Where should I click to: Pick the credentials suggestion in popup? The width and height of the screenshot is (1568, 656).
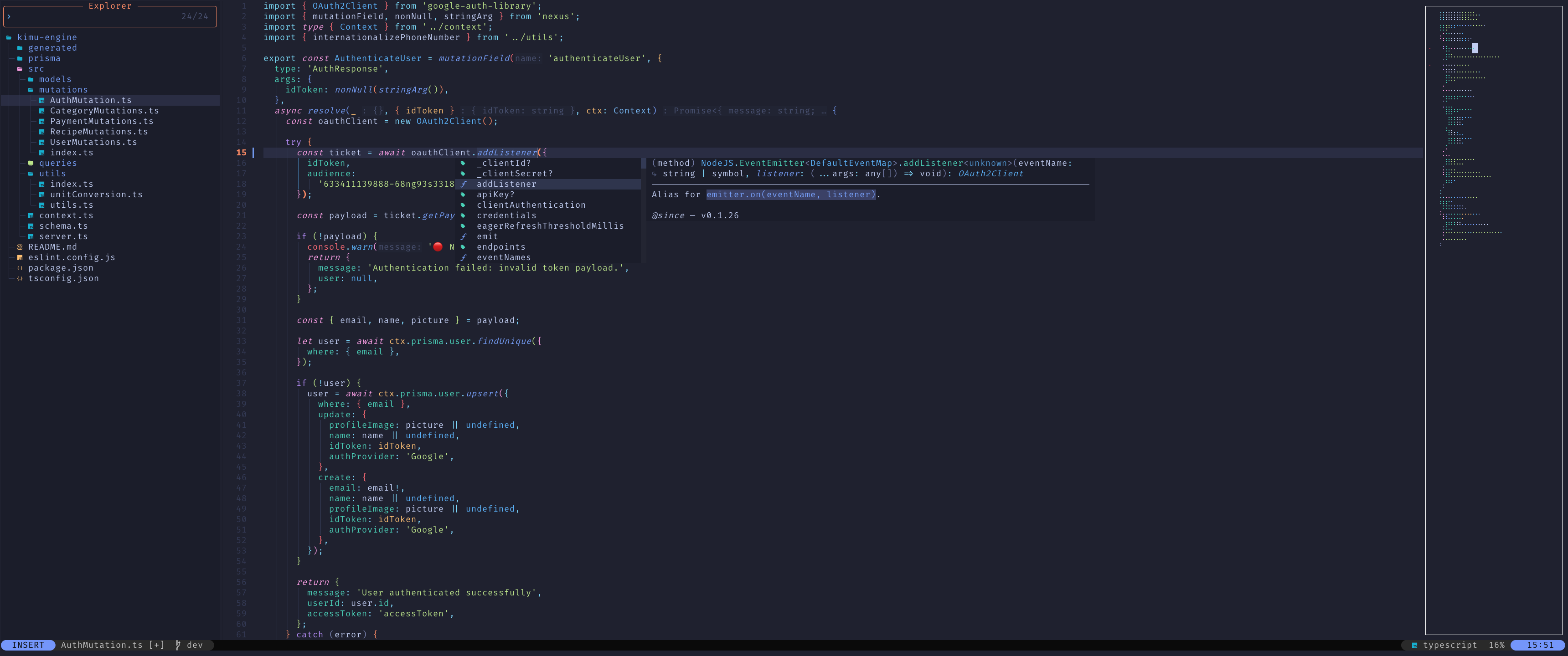click(506, 215)
